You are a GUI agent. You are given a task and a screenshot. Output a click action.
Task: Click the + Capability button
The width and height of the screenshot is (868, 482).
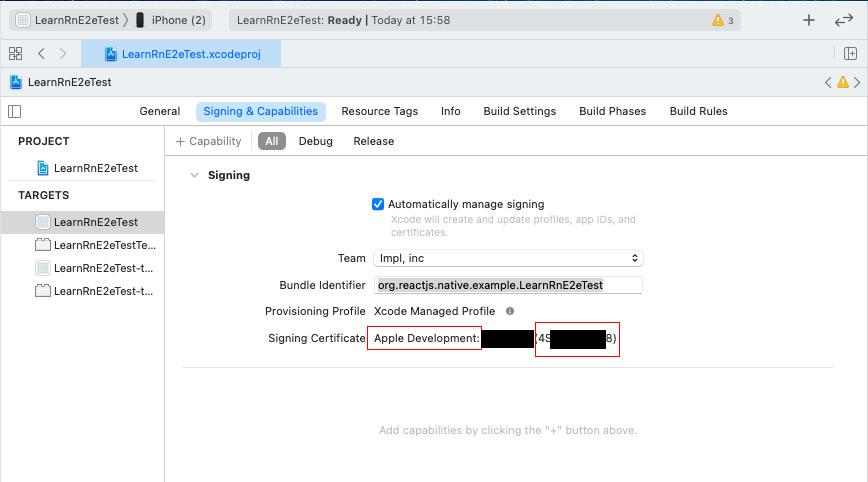coord(209,141)
